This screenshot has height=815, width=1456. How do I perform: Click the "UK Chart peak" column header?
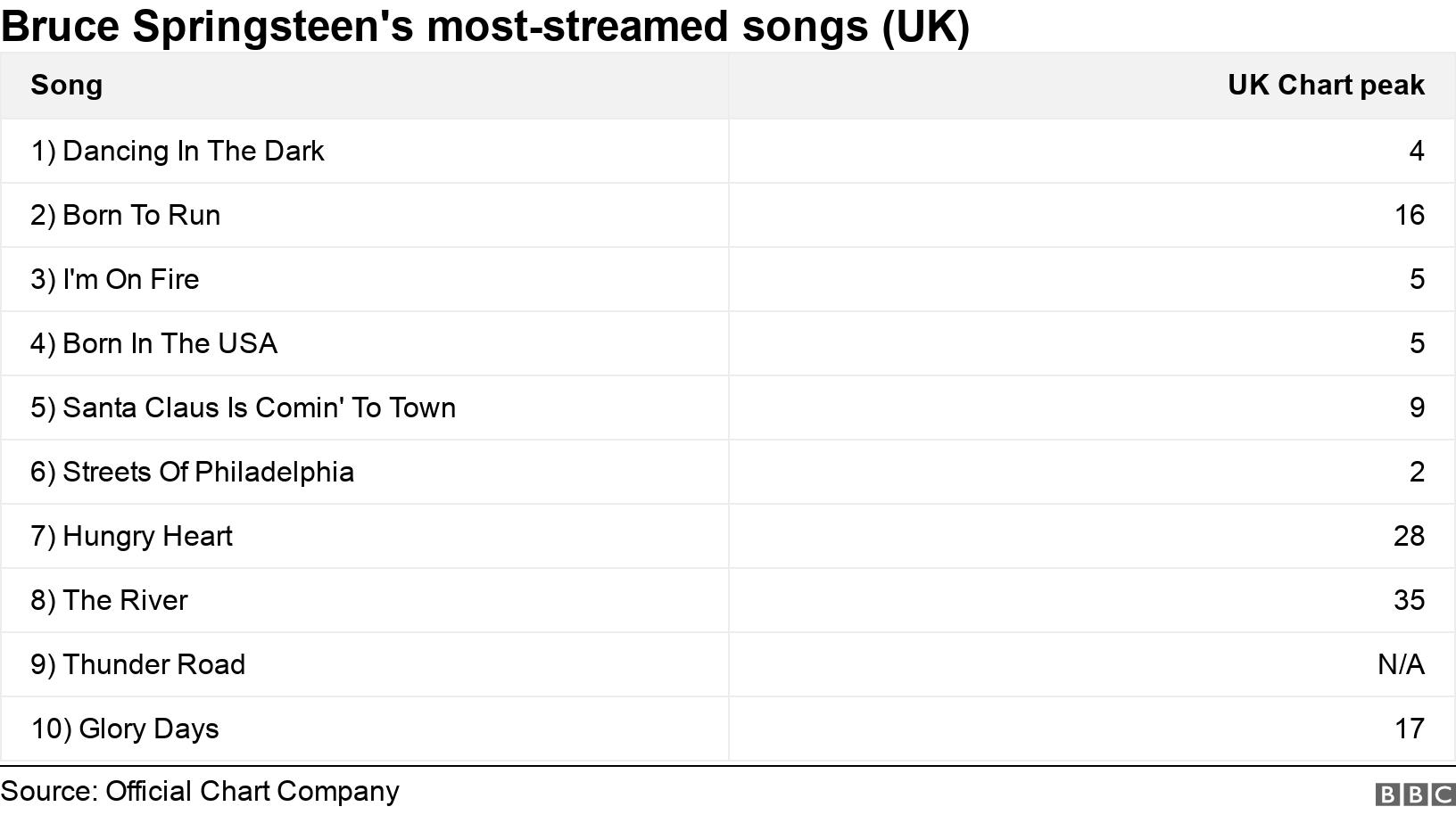pos(1326,86)
